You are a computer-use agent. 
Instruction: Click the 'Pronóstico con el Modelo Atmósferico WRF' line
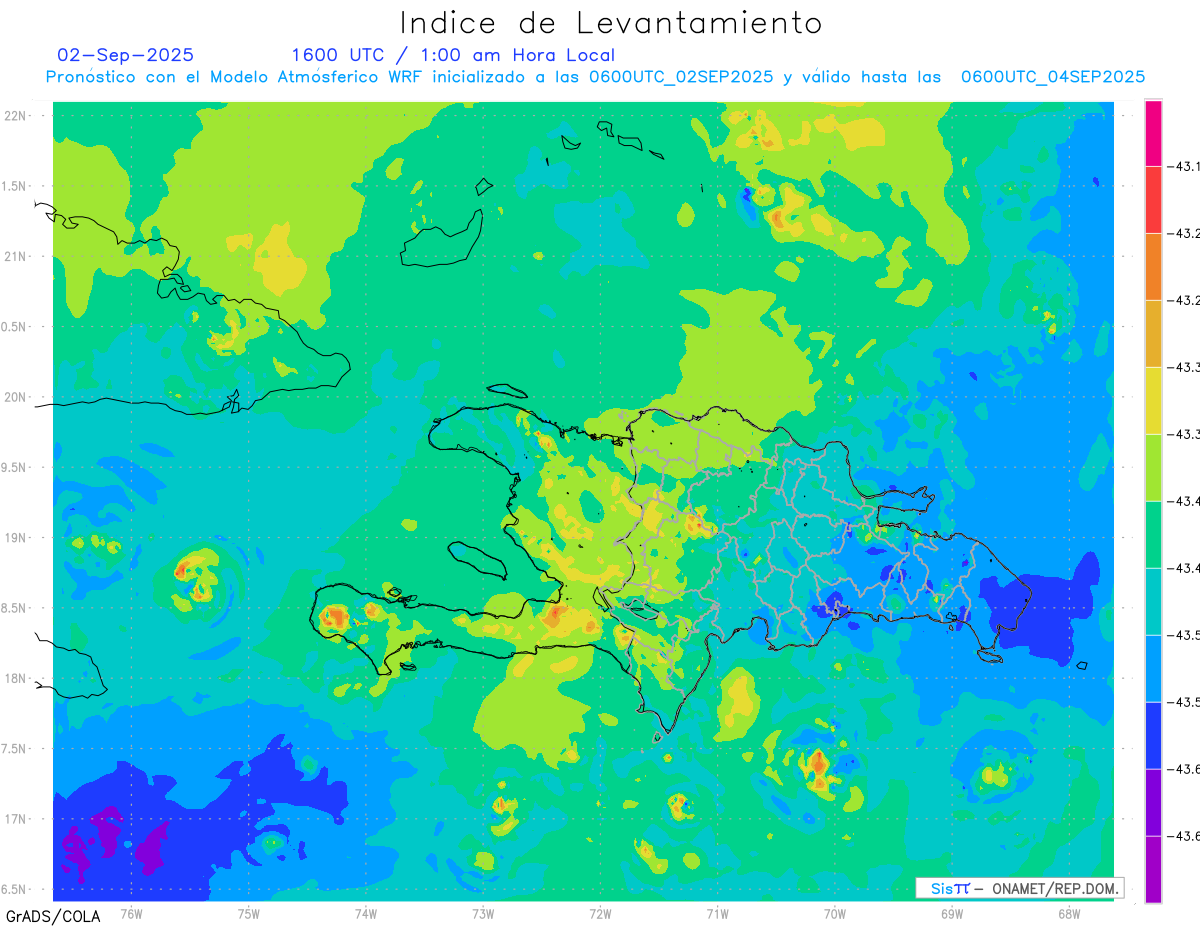point(595,77)
